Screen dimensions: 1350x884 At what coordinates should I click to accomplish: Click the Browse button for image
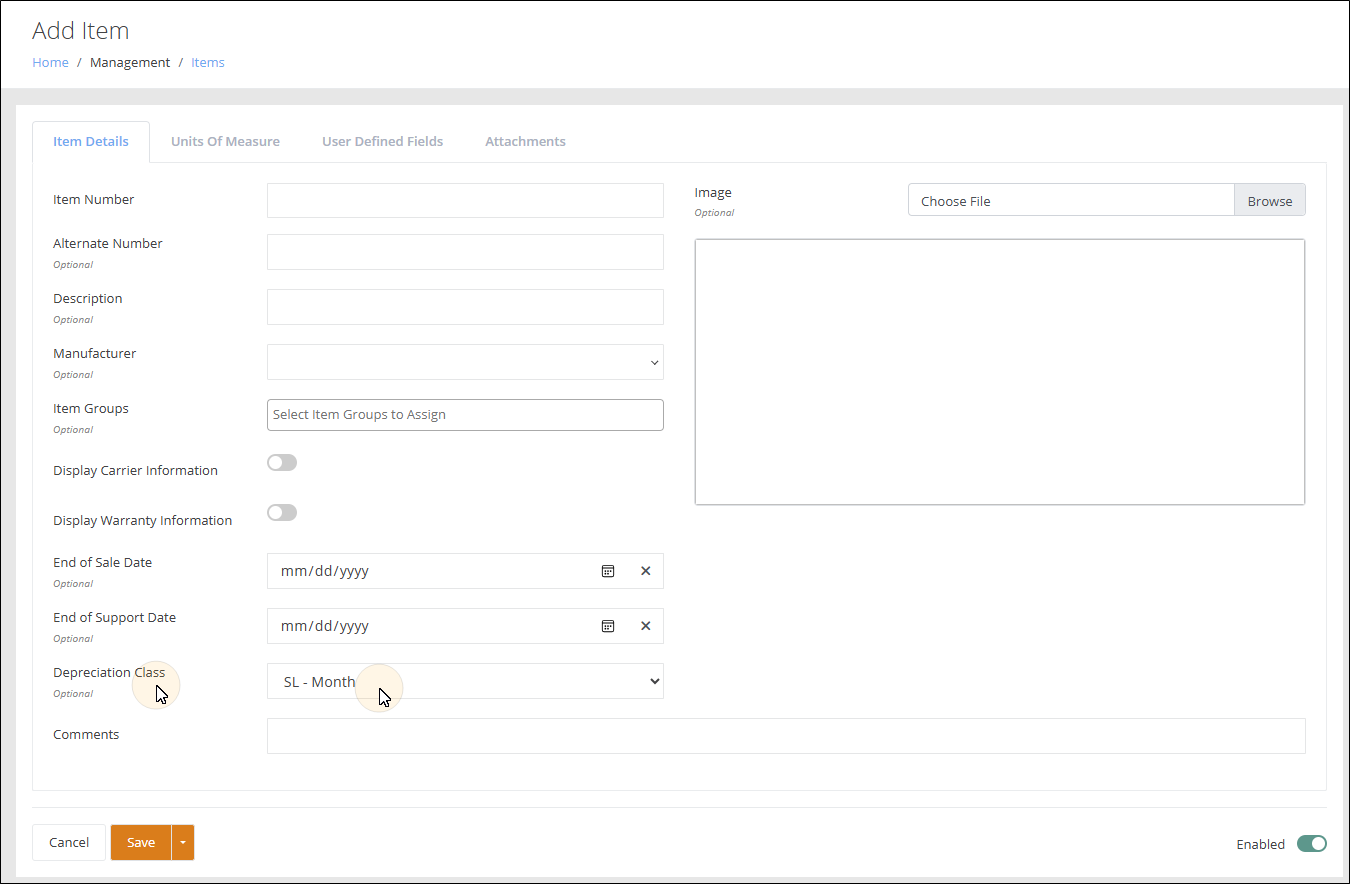pyautogui.click(x=1270, y=200)
